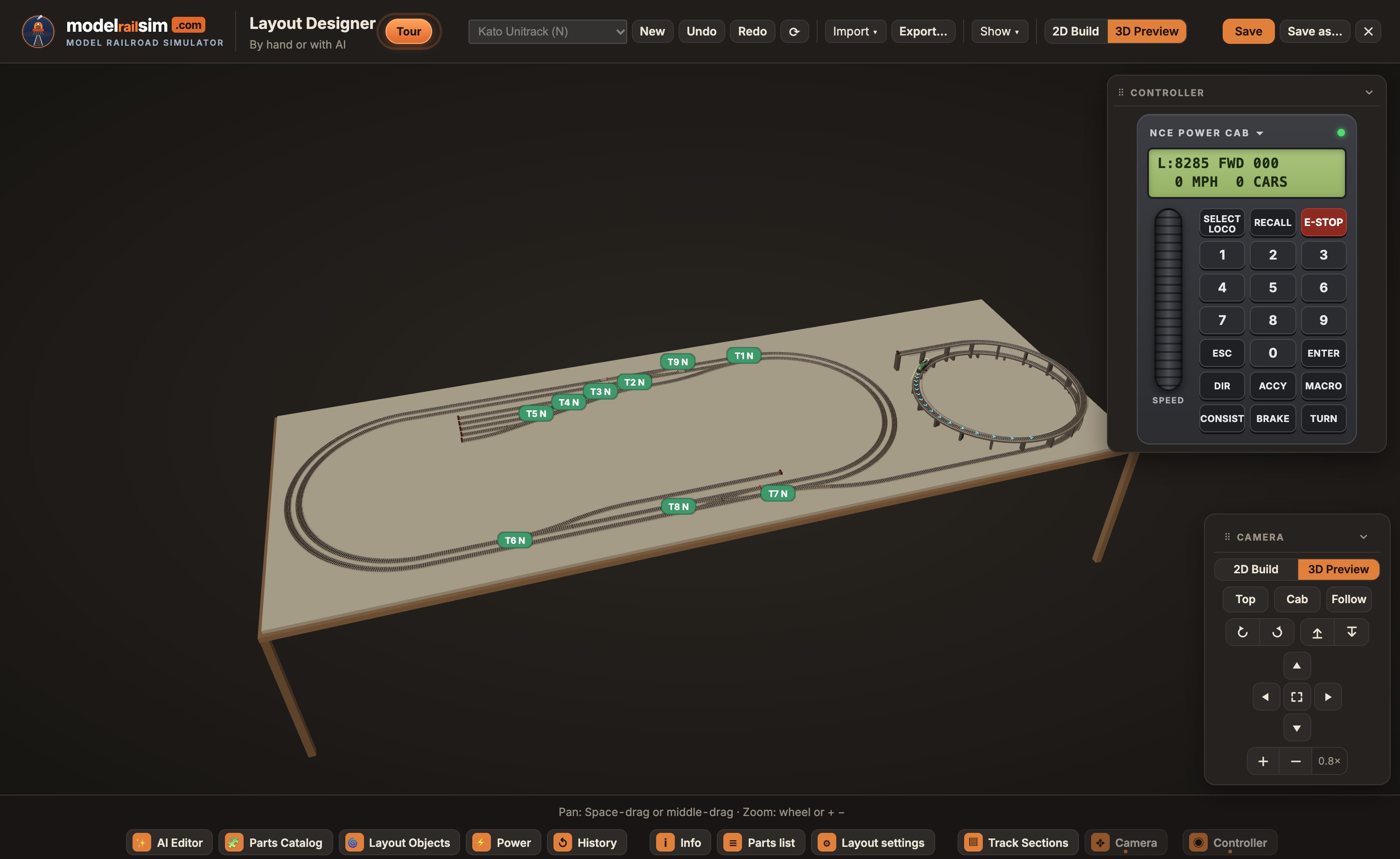
Task: Toggle the Camera panel in bottom bar
Action: coord(1126,843)
